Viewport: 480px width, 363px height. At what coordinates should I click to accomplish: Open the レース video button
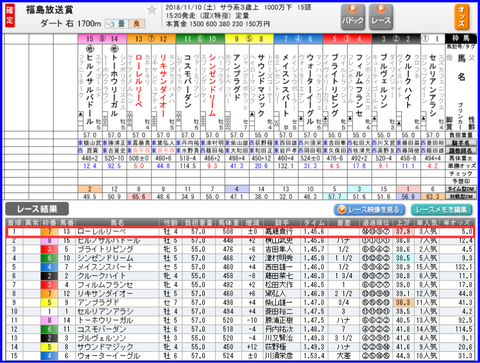pyautogui.click(x=381, y=17)
